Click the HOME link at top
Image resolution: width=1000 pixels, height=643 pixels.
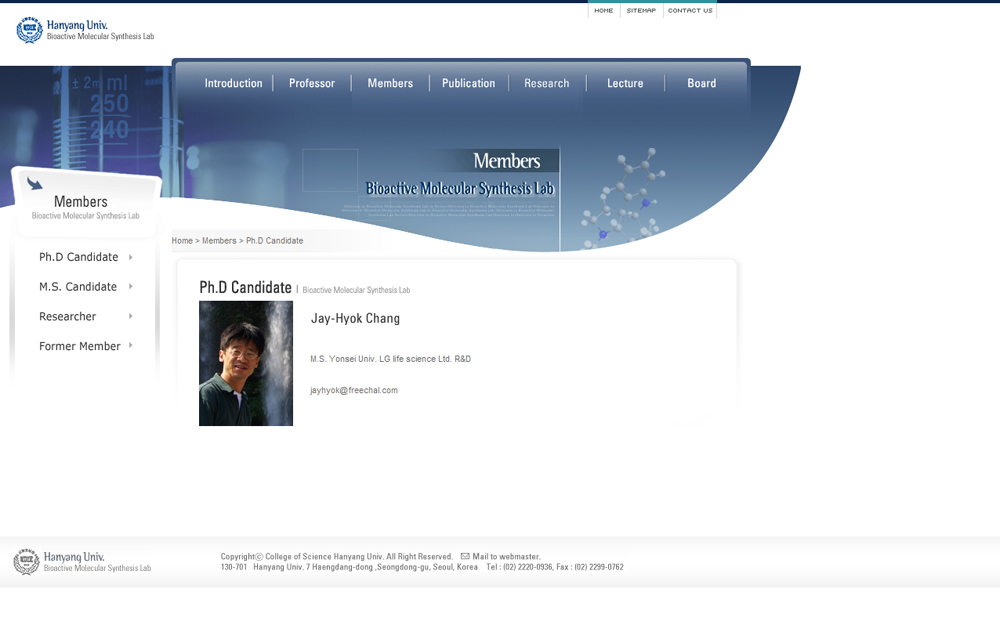(x=603, y=10)
